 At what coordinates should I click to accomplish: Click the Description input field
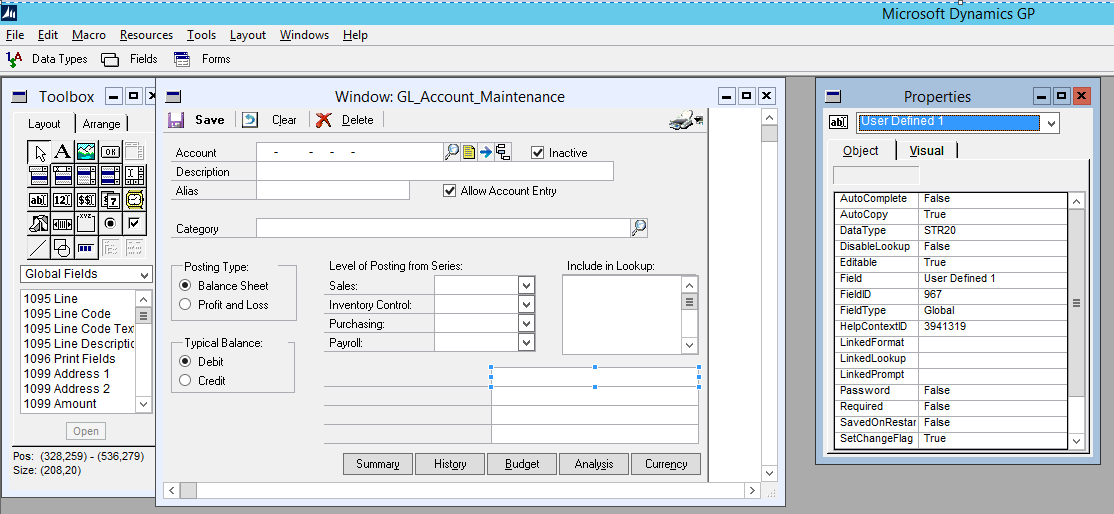click(x=435, y=171)
